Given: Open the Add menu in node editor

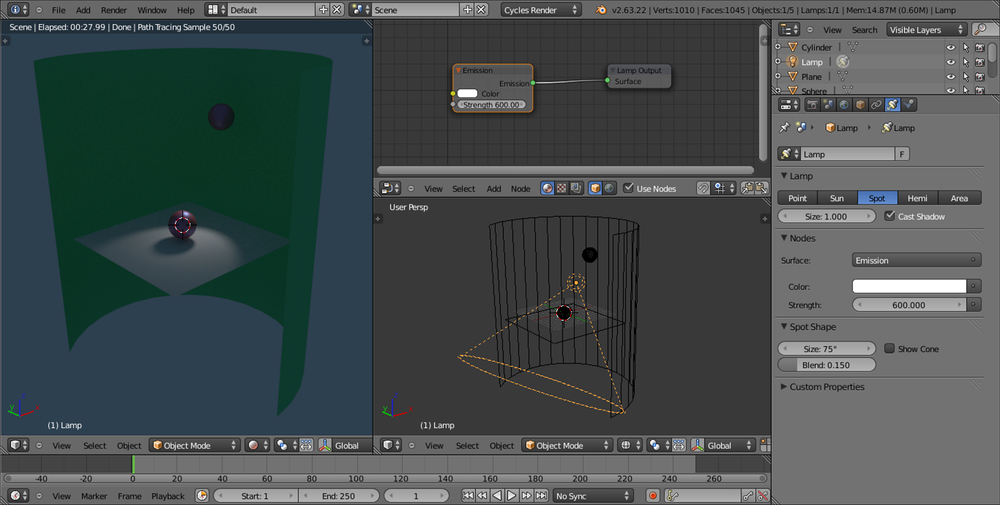Looking at the screenshot, I should coord(494,188).
